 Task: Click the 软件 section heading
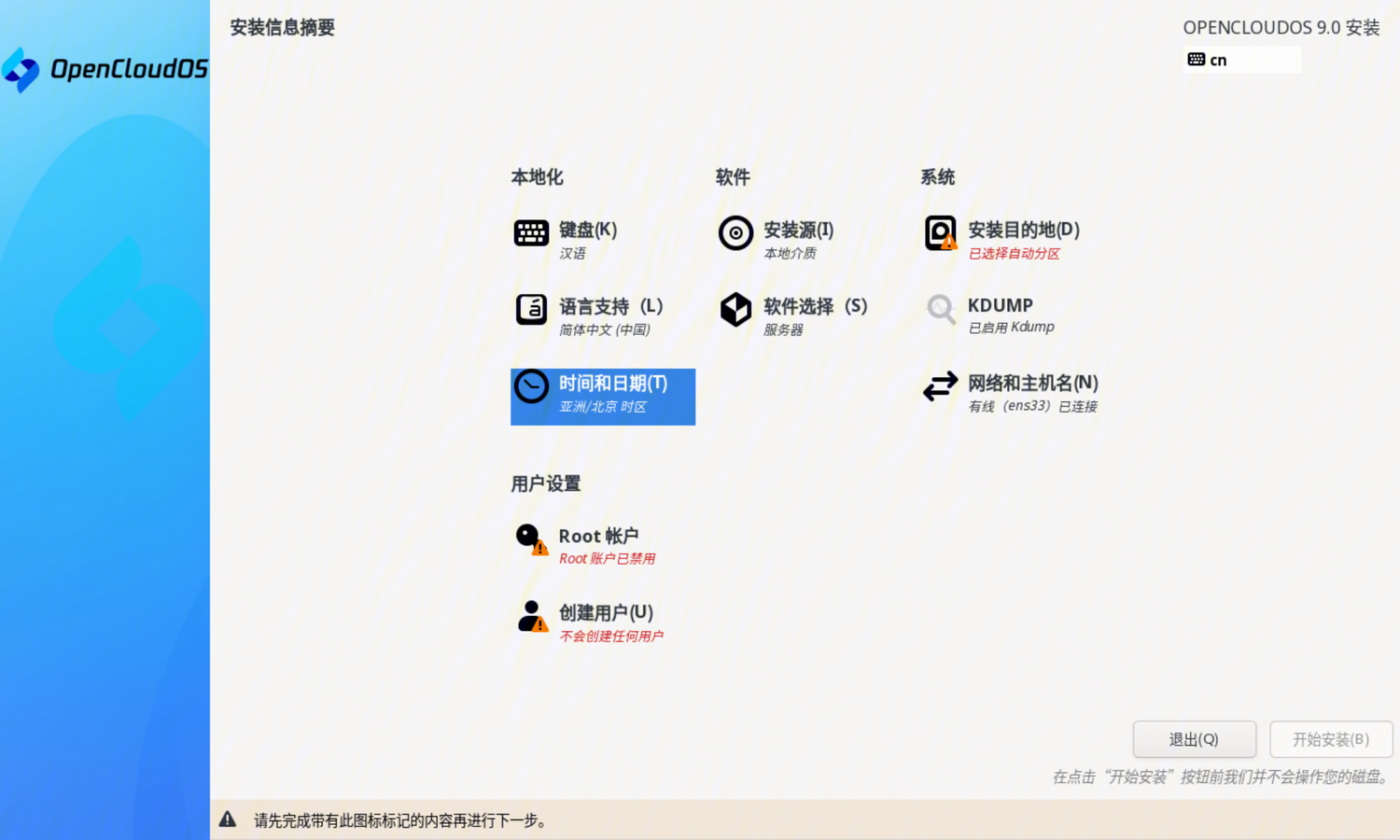click(x=733, y=176)
